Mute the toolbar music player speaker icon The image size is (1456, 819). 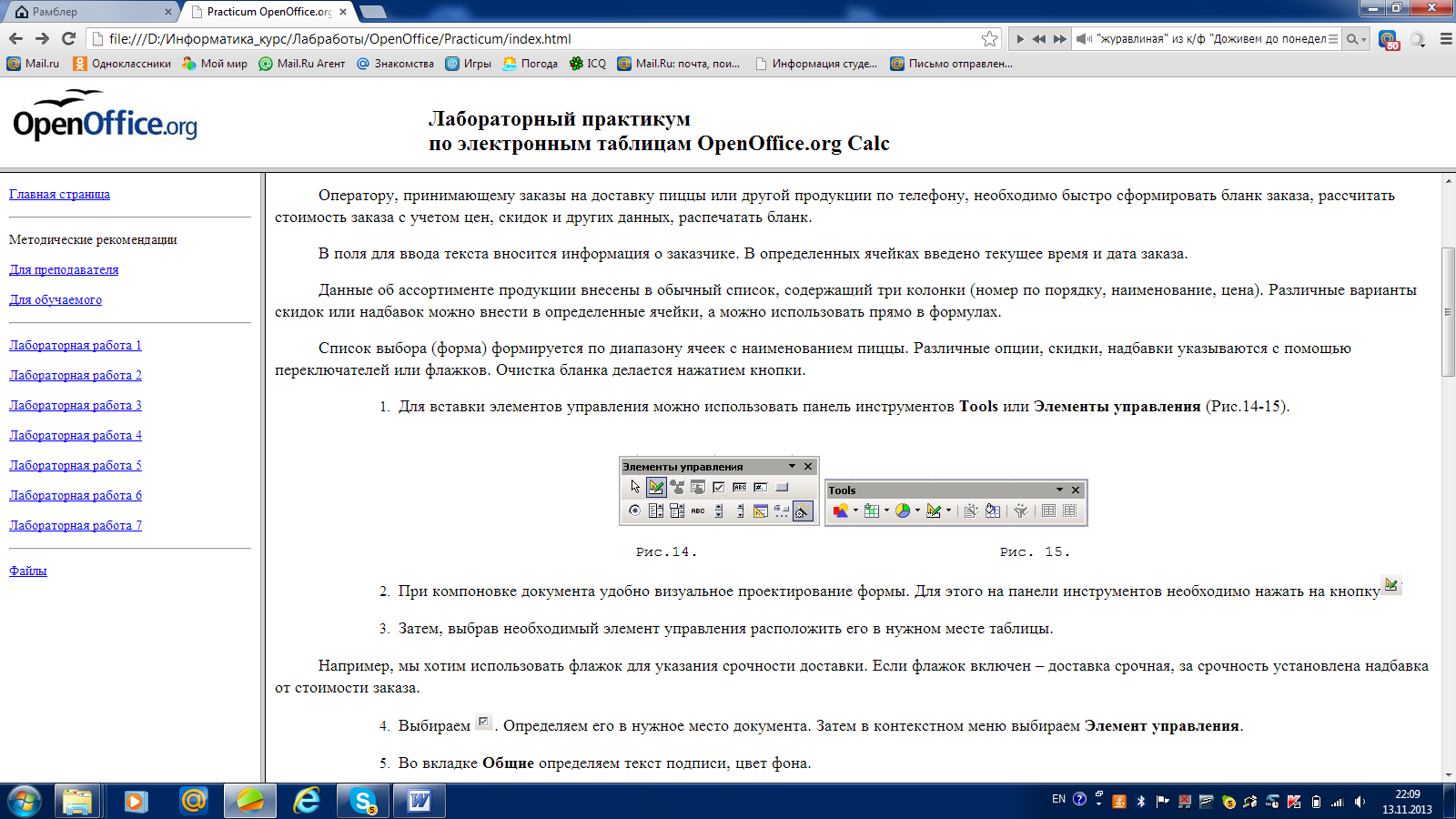1083,39
